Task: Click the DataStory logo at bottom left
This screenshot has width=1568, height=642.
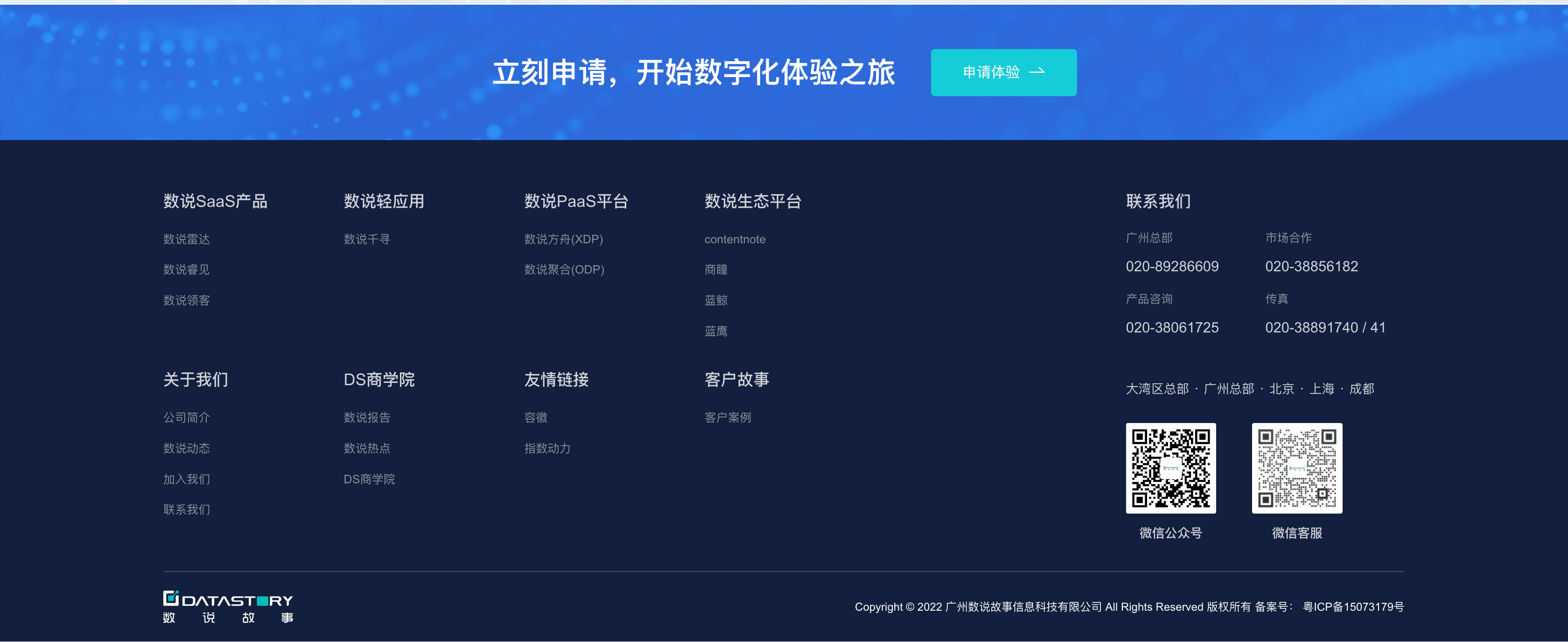Action: pyautogui.click(x=228, y=607)
